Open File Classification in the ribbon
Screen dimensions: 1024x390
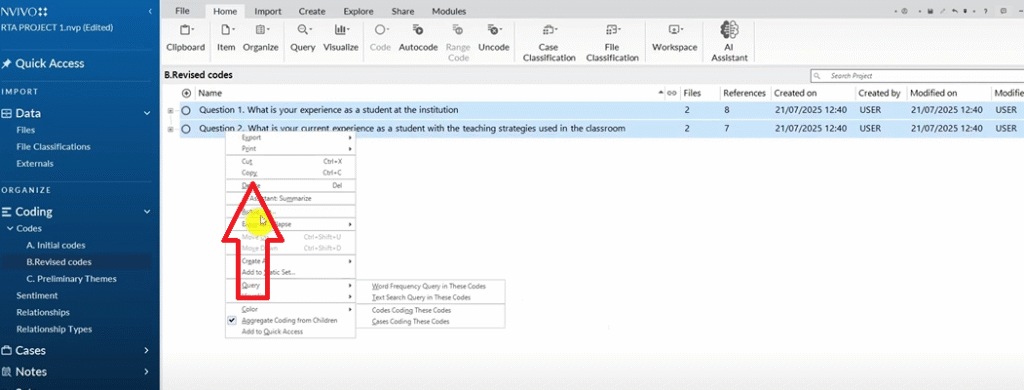click(x=612, y=43)
